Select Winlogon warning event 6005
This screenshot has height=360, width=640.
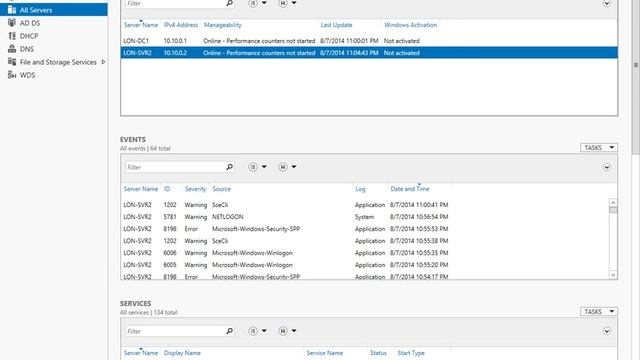(x=364, y=265)
